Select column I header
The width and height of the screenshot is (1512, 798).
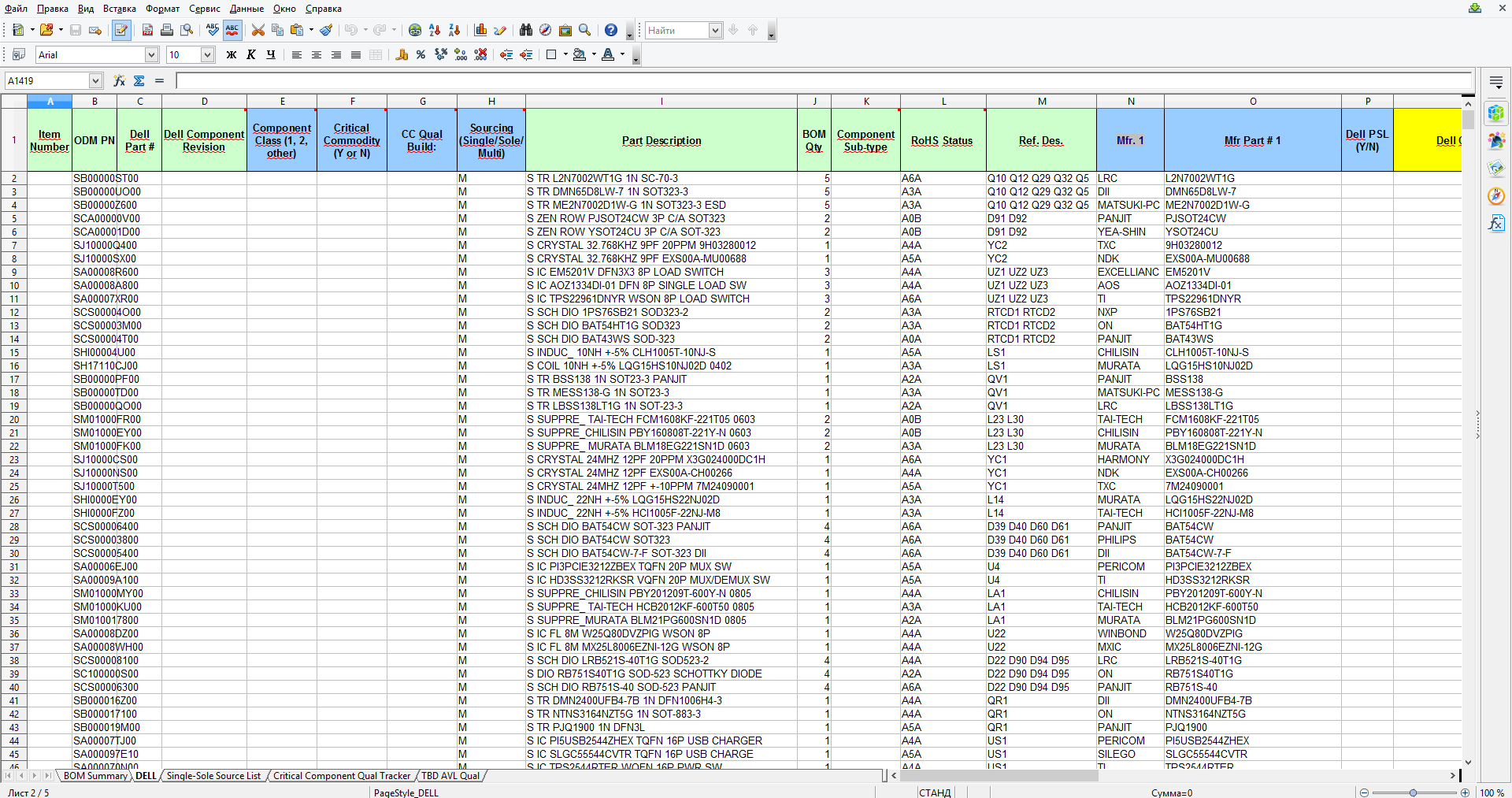pos(661,101)
